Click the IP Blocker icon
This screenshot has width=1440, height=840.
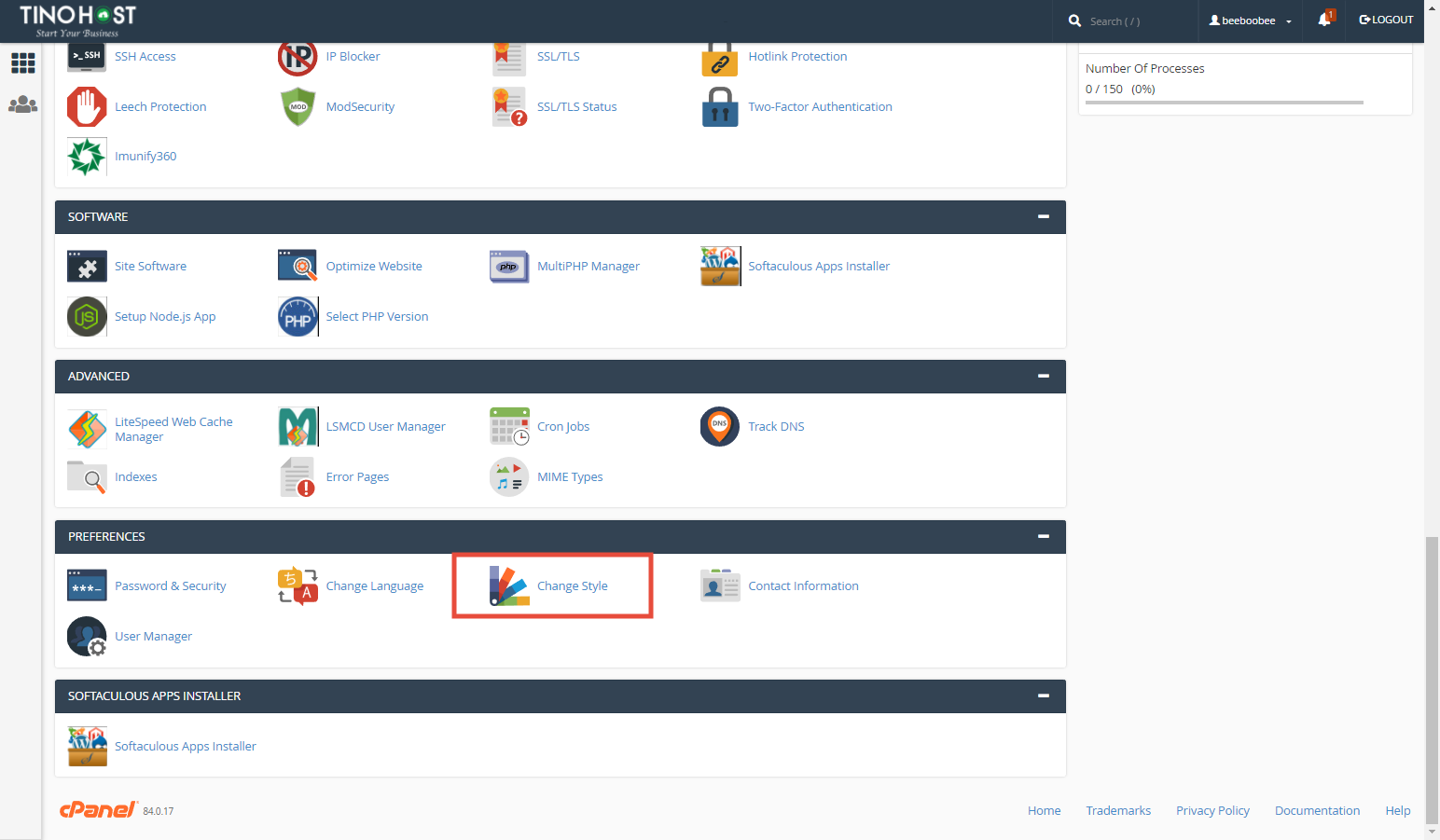[298, 57]
